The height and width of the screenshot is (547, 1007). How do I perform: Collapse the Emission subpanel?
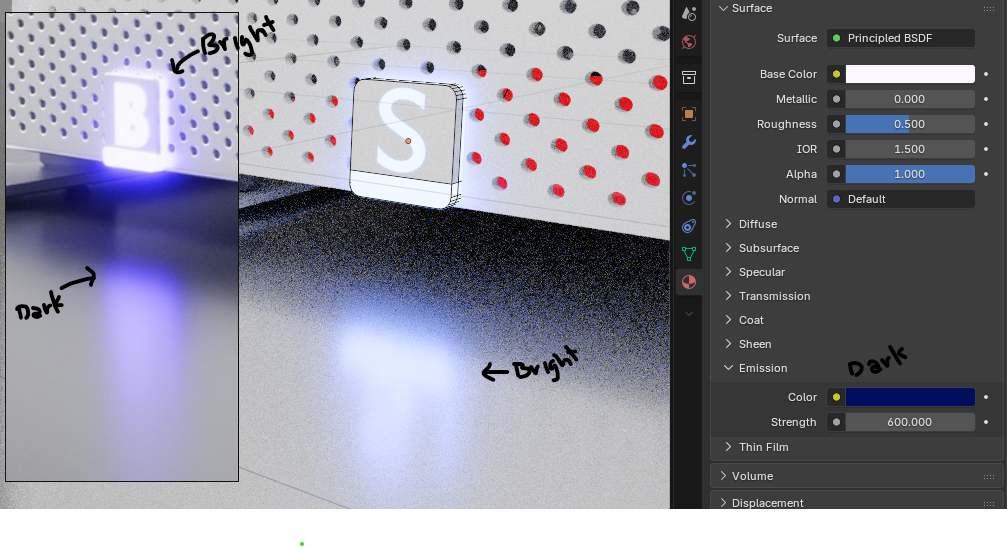point(728,368)
